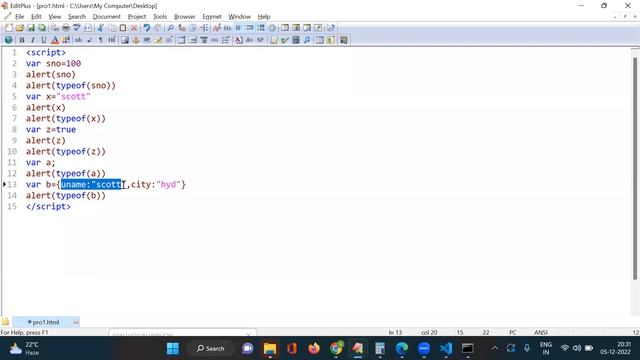Click the Save All icon
The width and height of the screenshot is (640, 360).
coord(42,28)
